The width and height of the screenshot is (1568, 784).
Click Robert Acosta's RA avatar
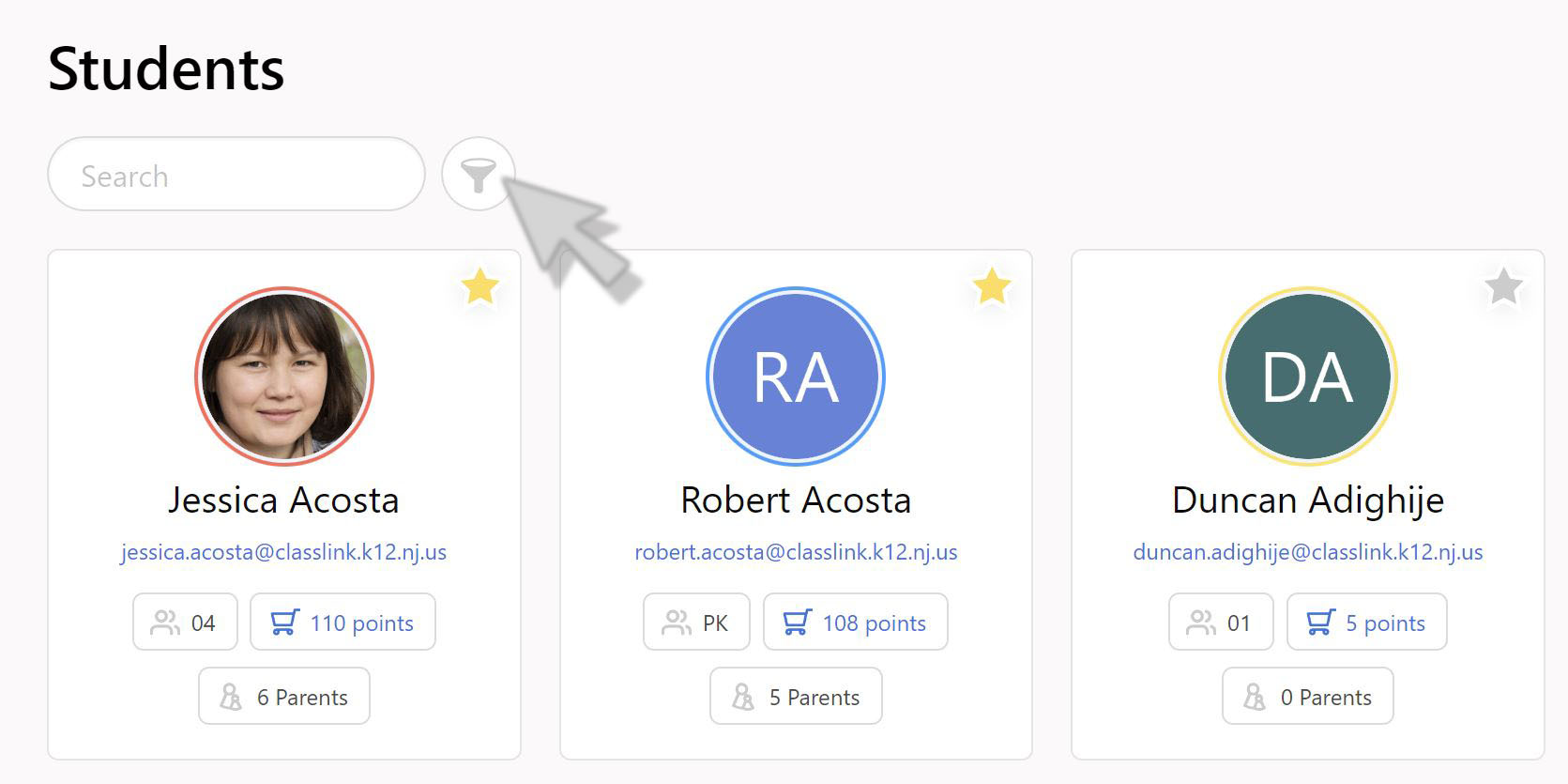coord(796,377)
